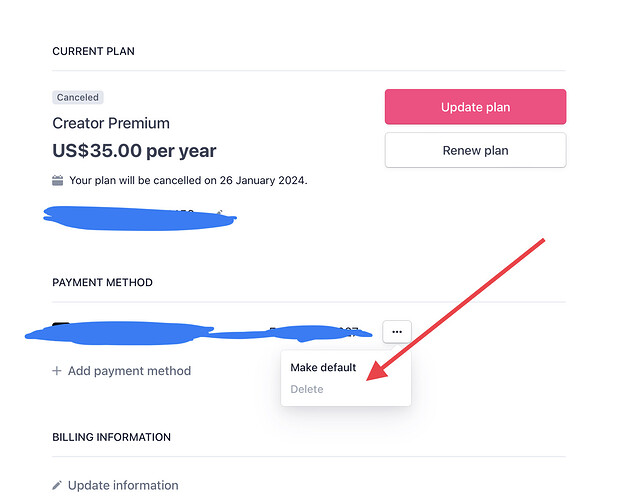Click the plus icon beside Add payment method
This screenshot has height=500, width=621.
[57, 371]
